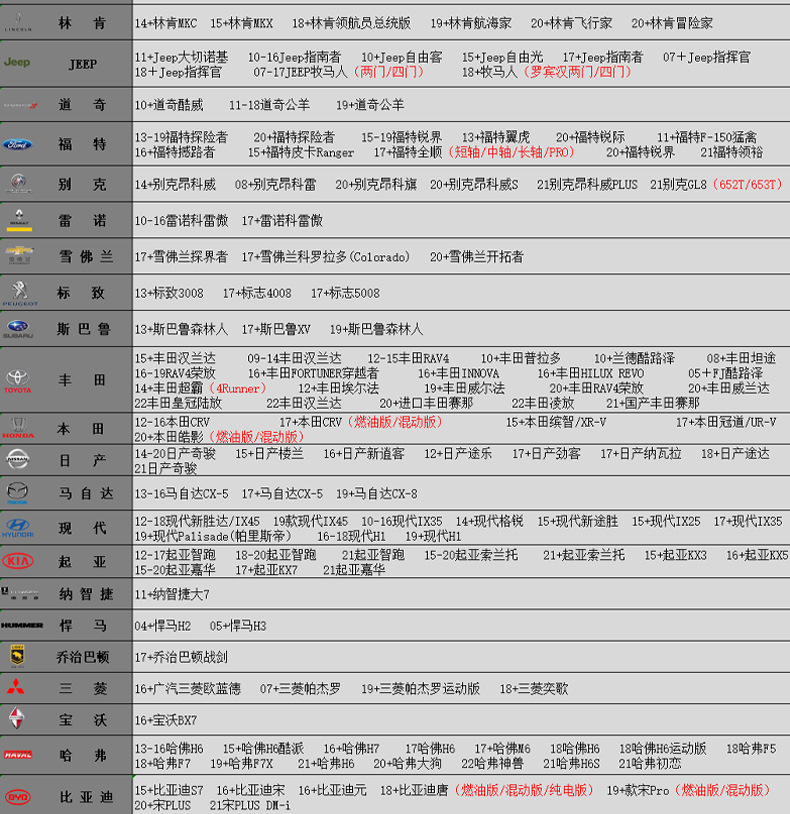Click the Hyundai logo

[x=18, y=528]
